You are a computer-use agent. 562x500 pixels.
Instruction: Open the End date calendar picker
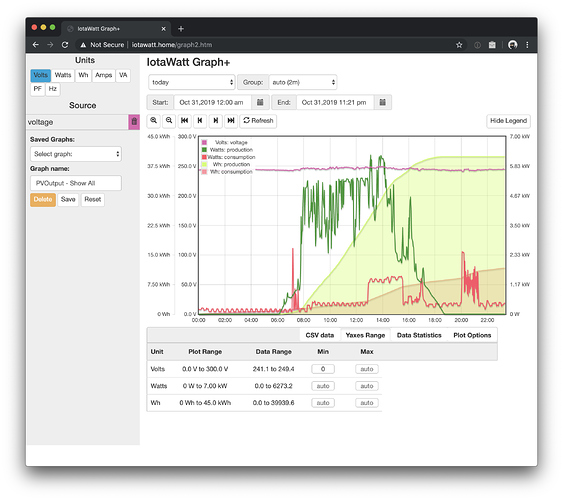383,103
